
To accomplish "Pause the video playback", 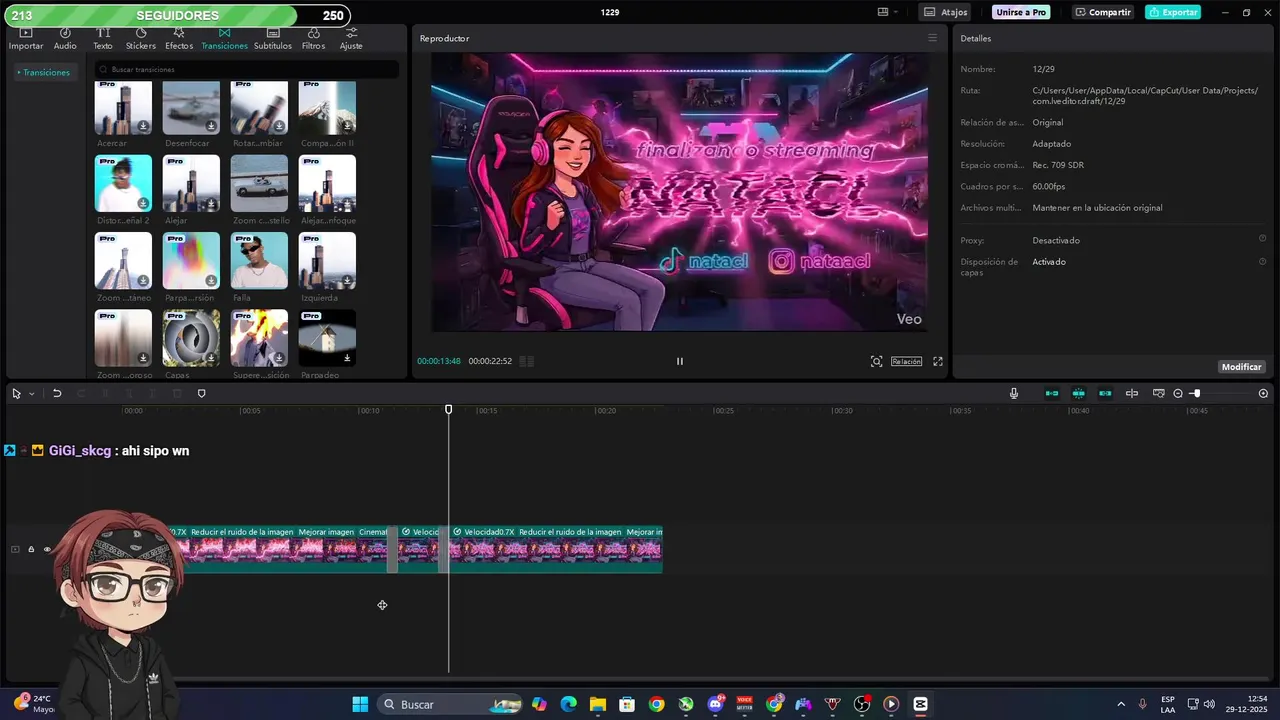I will click(680, 361).
